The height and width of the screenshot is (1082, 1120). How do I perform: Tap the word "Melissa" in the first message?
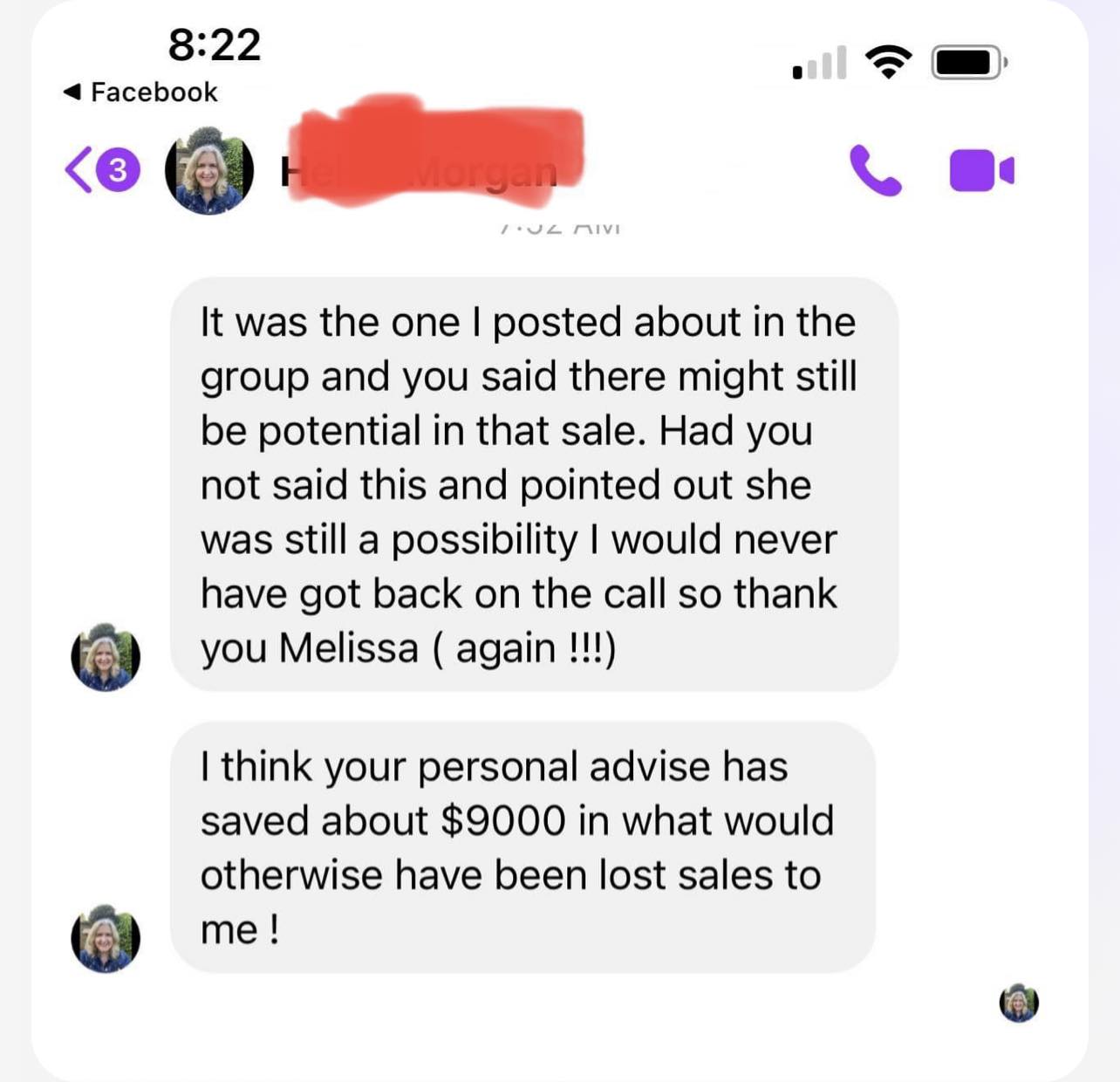[349, 648]
